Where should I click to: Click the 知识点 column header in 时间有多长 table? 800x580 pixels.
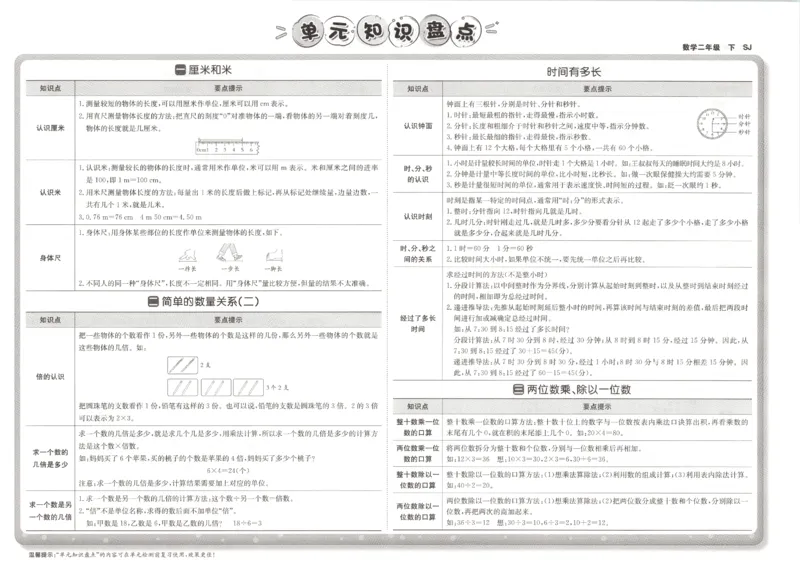point(418,89)
